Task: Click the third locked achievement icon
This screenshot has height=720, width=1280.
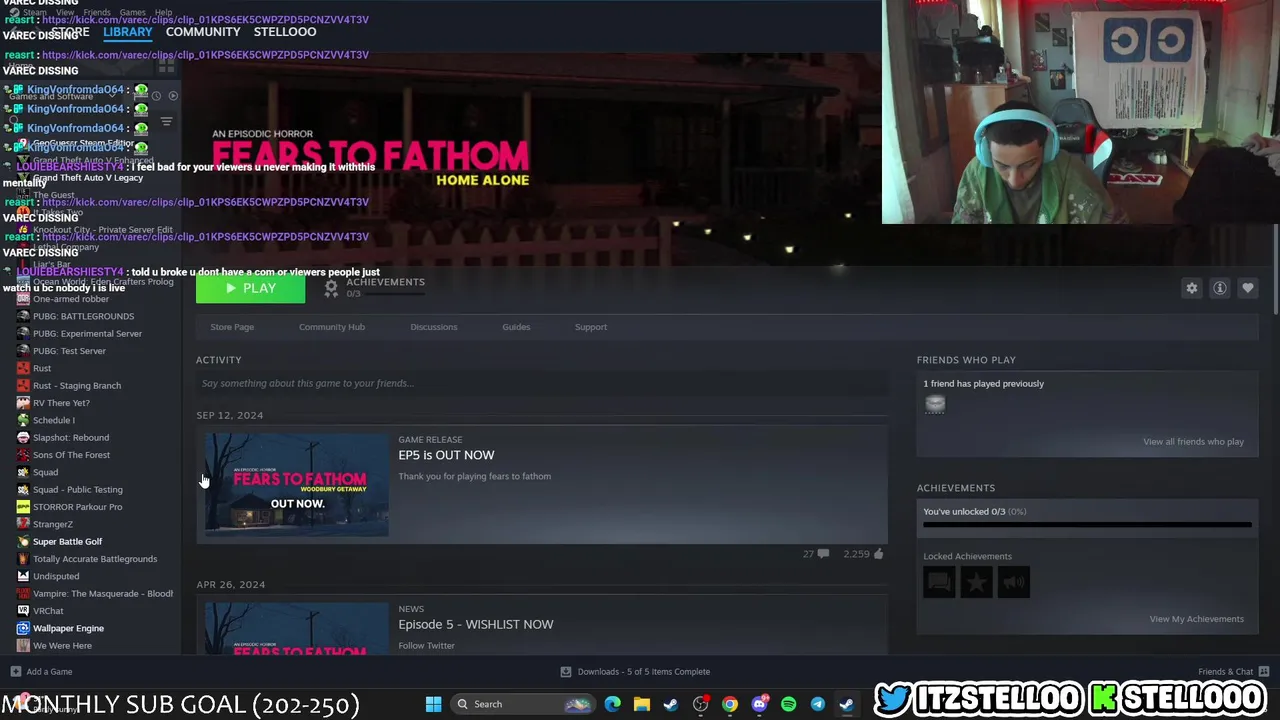Action: [1014, 582]
